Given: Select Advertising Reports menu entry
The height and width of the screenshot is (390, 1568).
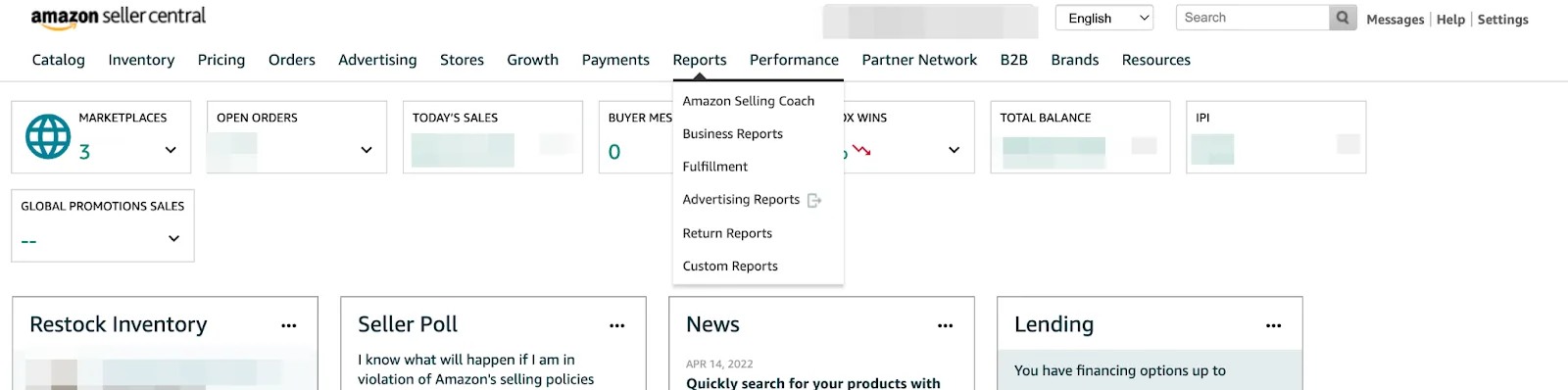Looking at the screenshot, I should (x=741, y=200).
